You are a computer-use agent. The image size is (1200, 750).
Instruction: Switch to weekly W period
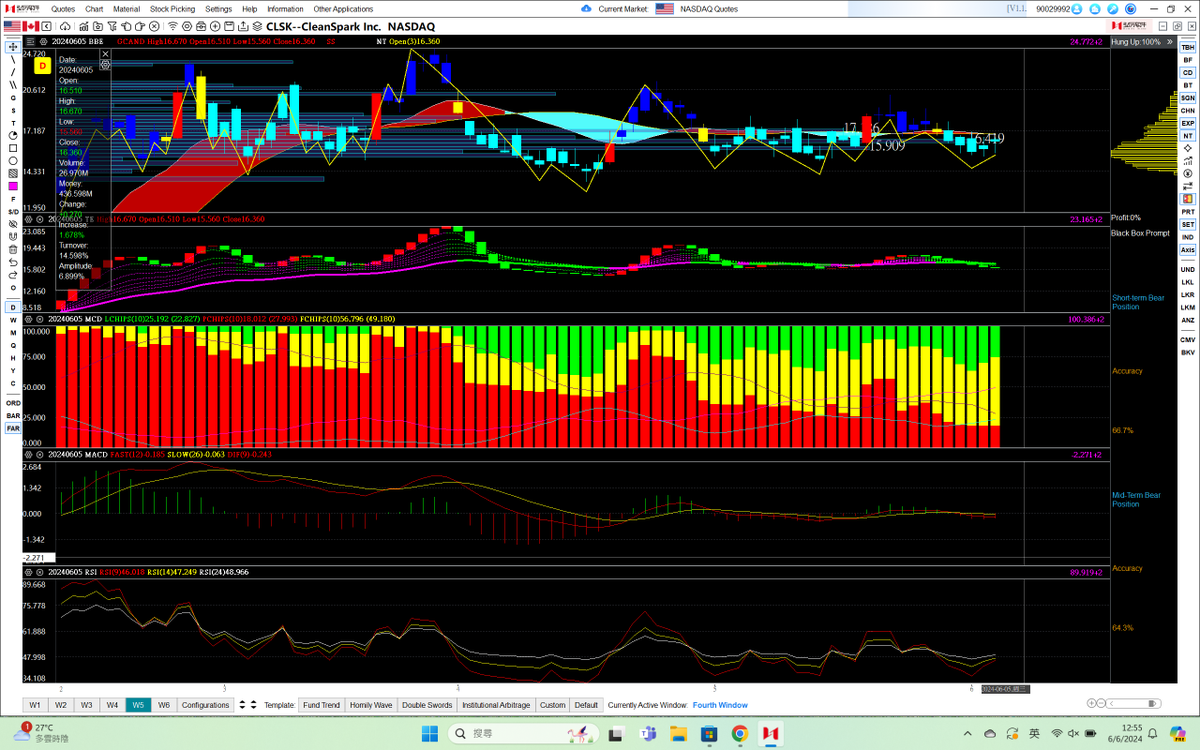pyautogui.click(x=13, y=320)
